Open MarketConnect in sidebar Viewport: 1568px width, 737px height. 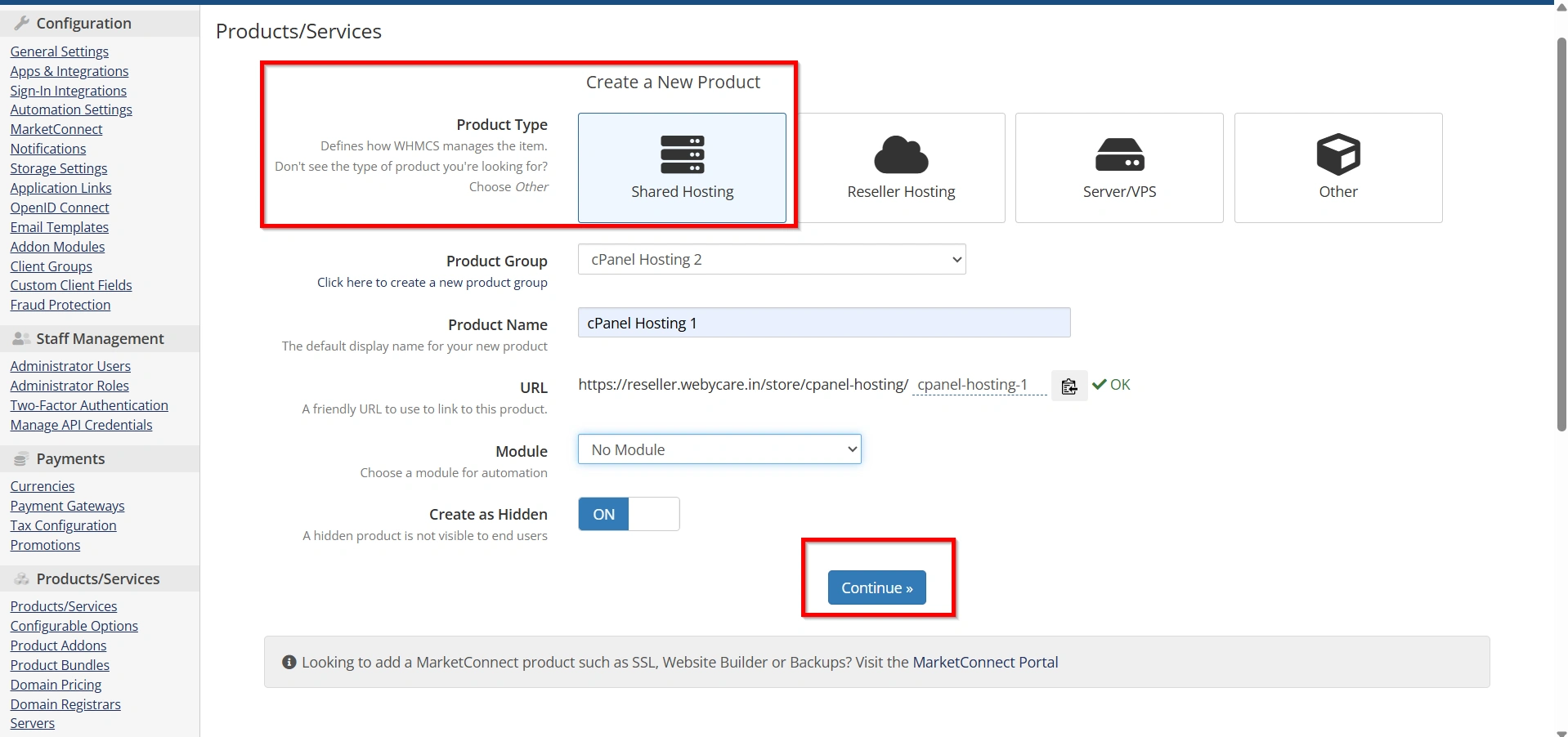(56, 129)
